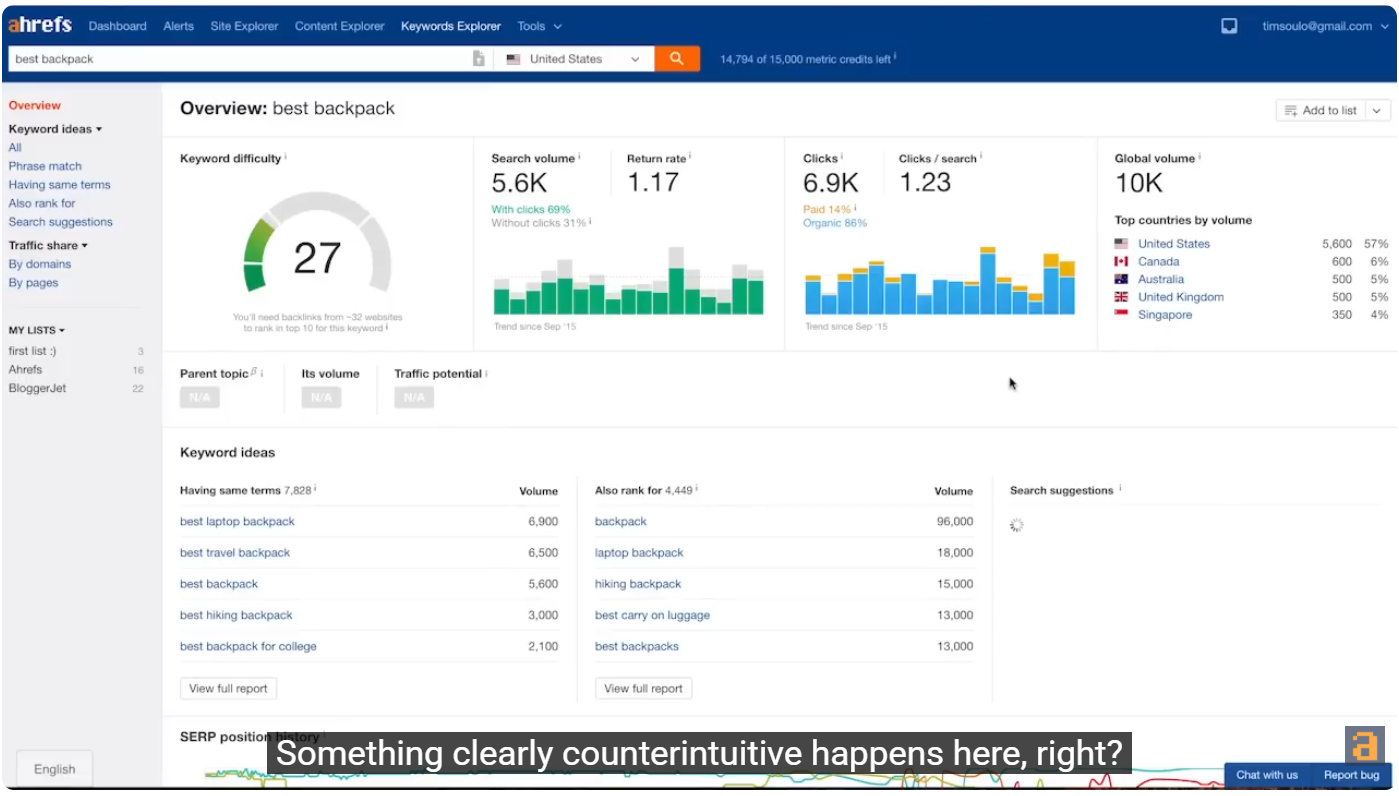The width and height of the screenshot is (1399, 796).
Task: Select Overview in the sidebar
Action: tap(35, 105)
